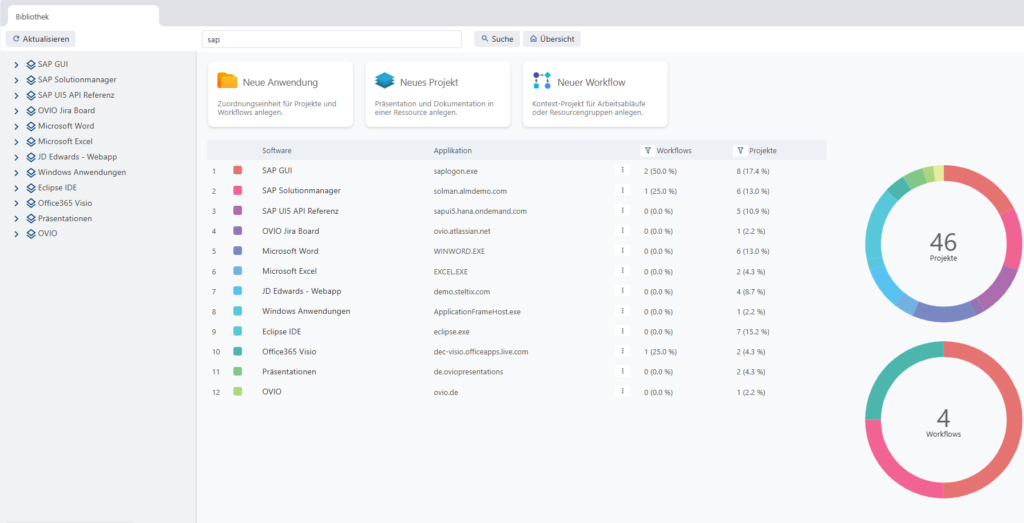The height and width of the screenshot is (523, 1024).
Task: Click the Suche button
Action: 497,39
